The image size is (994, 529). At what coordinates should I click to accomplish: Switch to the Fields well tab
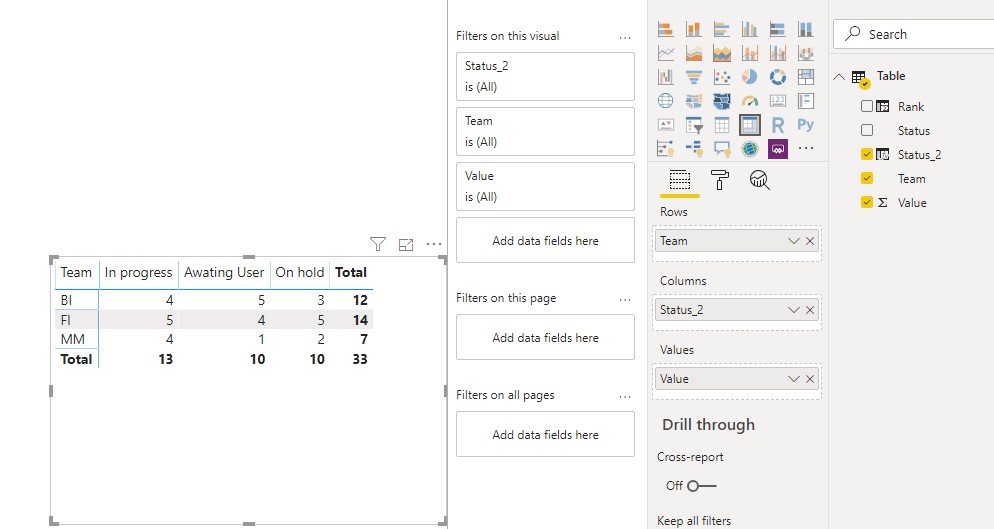point(680,180)
